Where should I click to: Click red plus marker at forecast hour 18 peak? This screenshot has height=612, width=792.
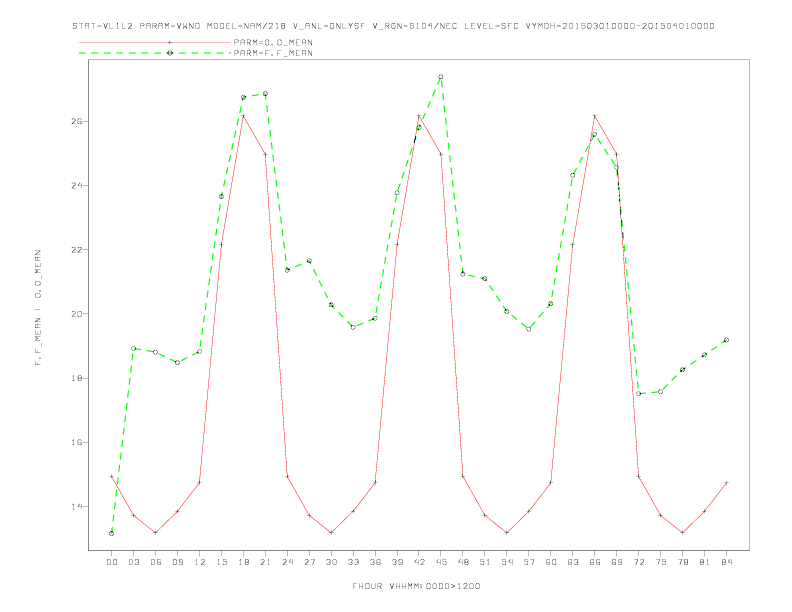243,116
